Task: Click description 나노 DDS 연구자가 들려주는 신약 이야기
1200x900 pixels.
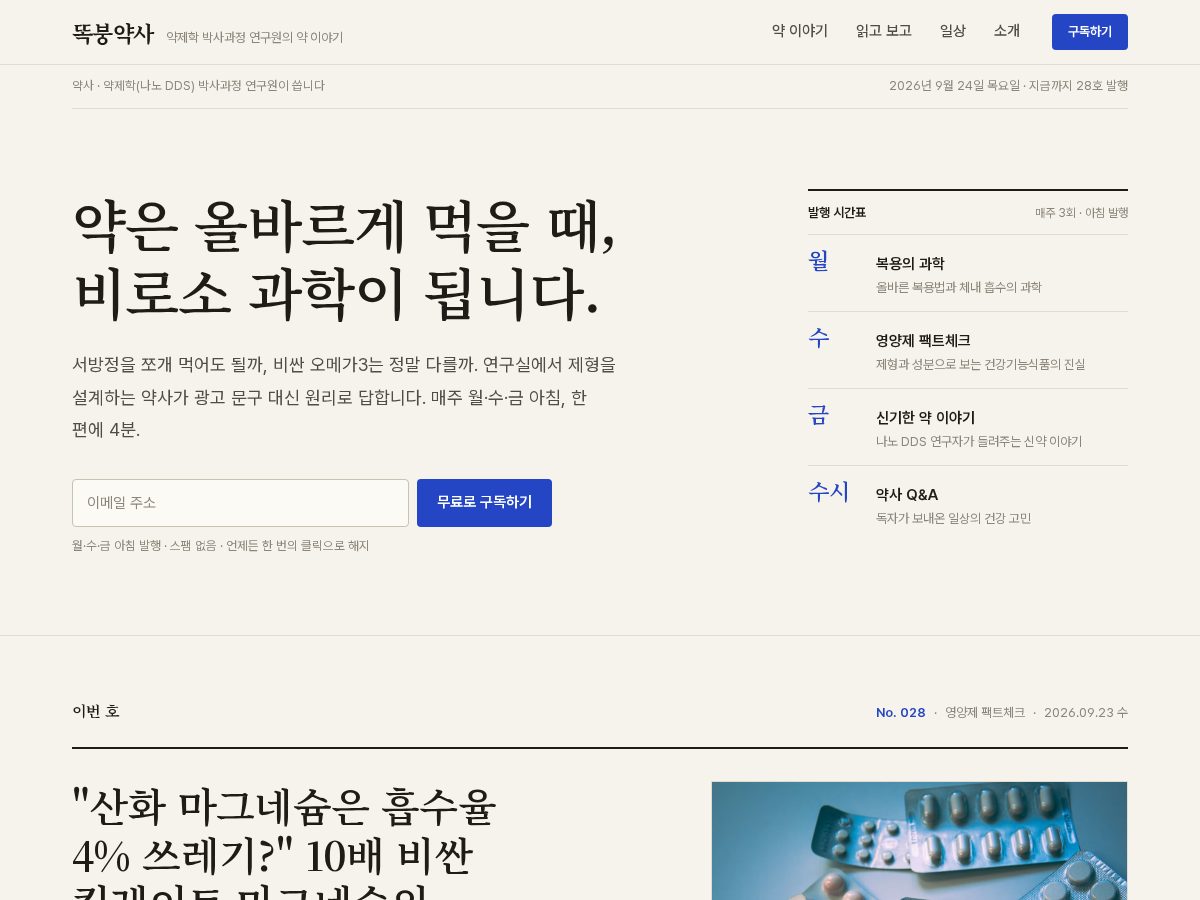Action: pyautogui.click(x=979, y=442)
